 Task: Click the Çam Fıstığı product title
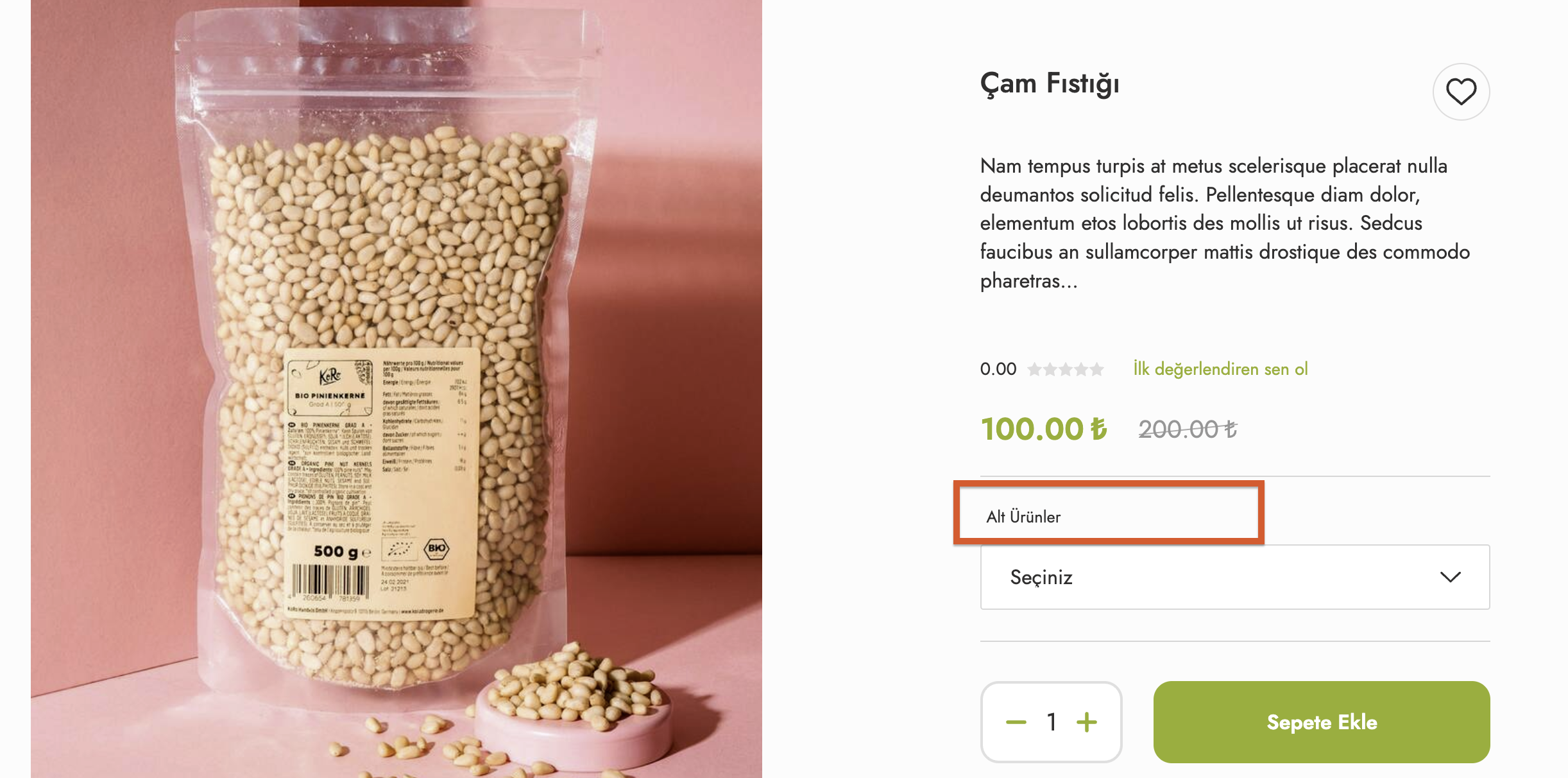pyautogui.click(x=1050, y=84)
